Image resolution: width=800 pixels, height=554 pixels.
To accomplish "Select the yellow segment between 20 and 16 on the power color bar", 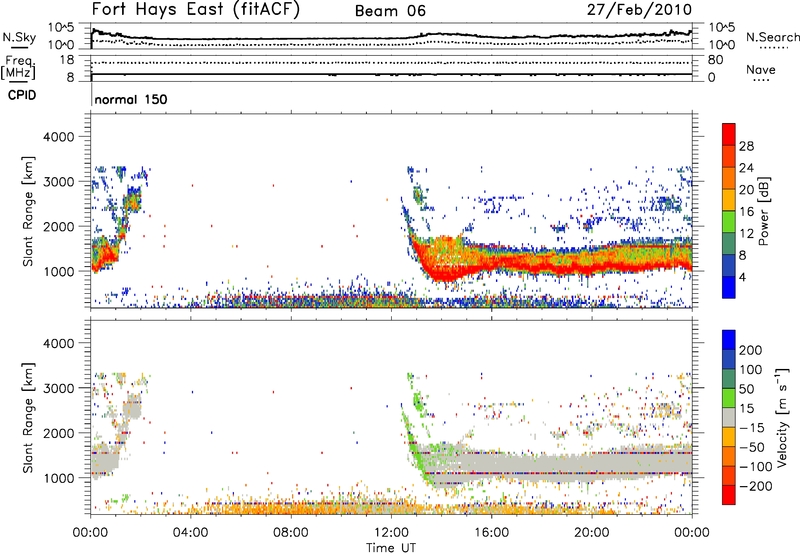I will (x=729, y=200).
